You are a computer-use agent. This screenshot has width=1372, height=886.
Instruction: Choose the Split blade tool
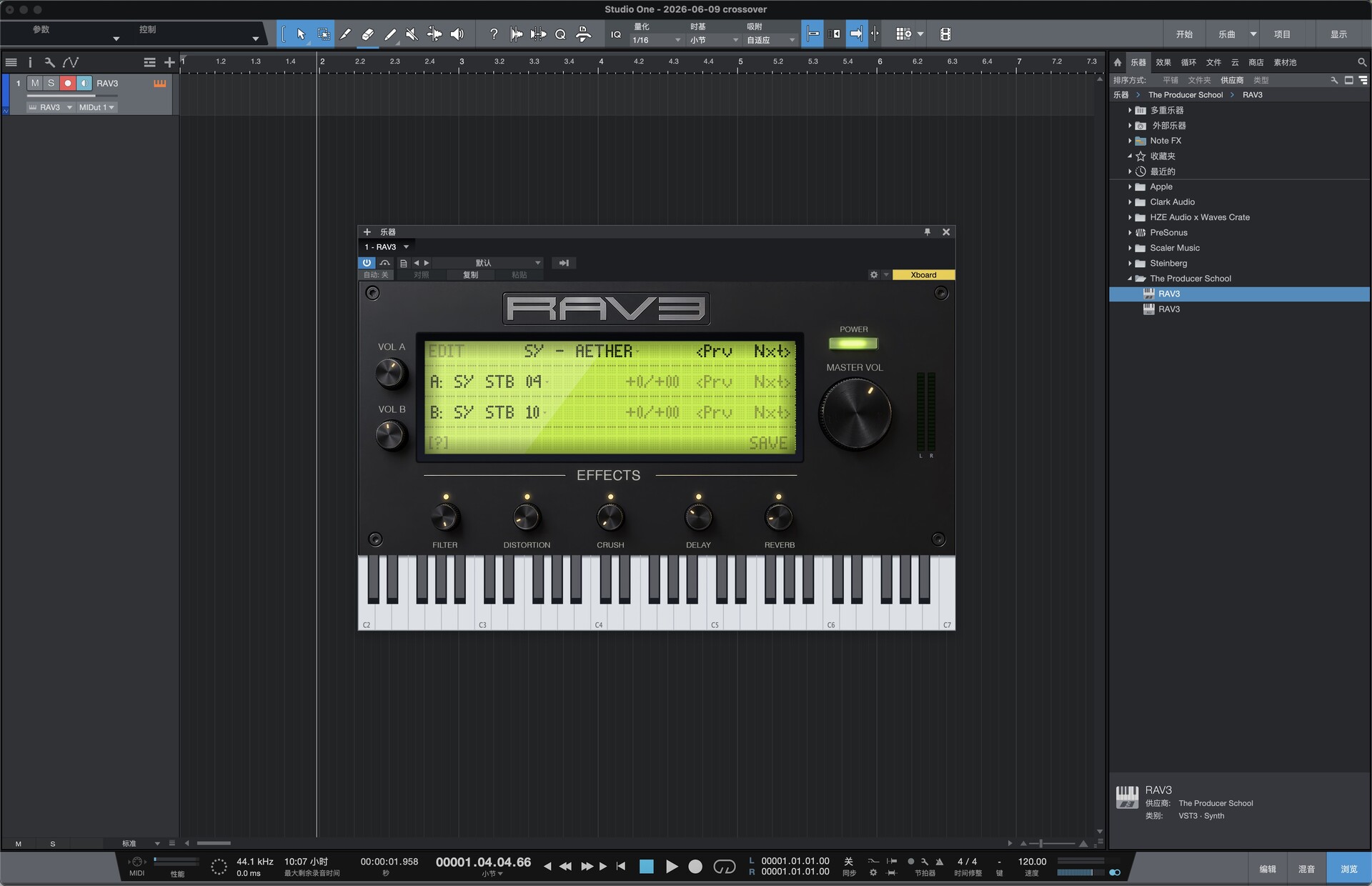(x=345, y=34)
